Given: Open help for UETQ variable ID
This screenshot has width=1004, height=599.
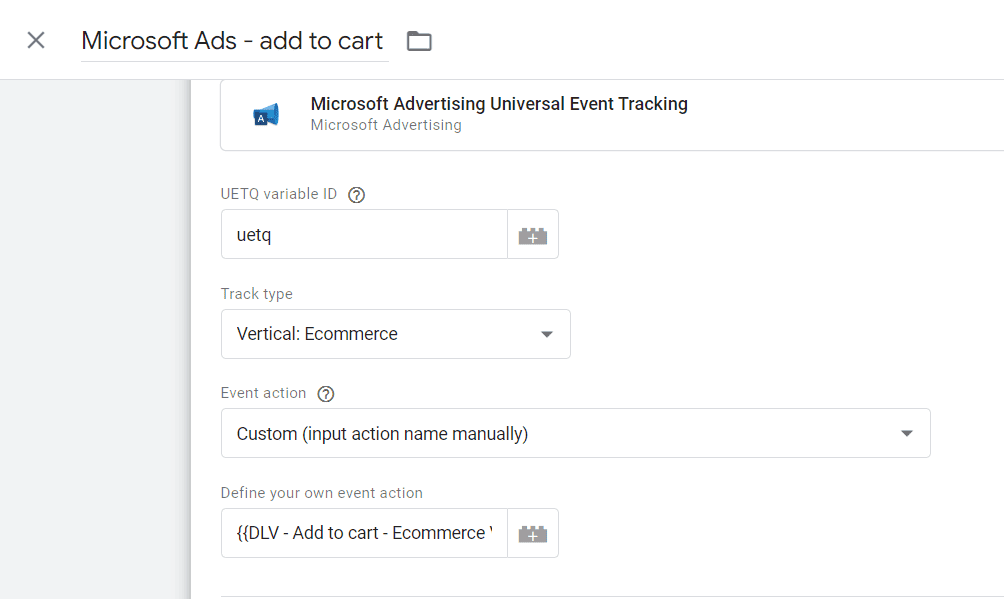Looking at the screenshot, I should point(356,194).
